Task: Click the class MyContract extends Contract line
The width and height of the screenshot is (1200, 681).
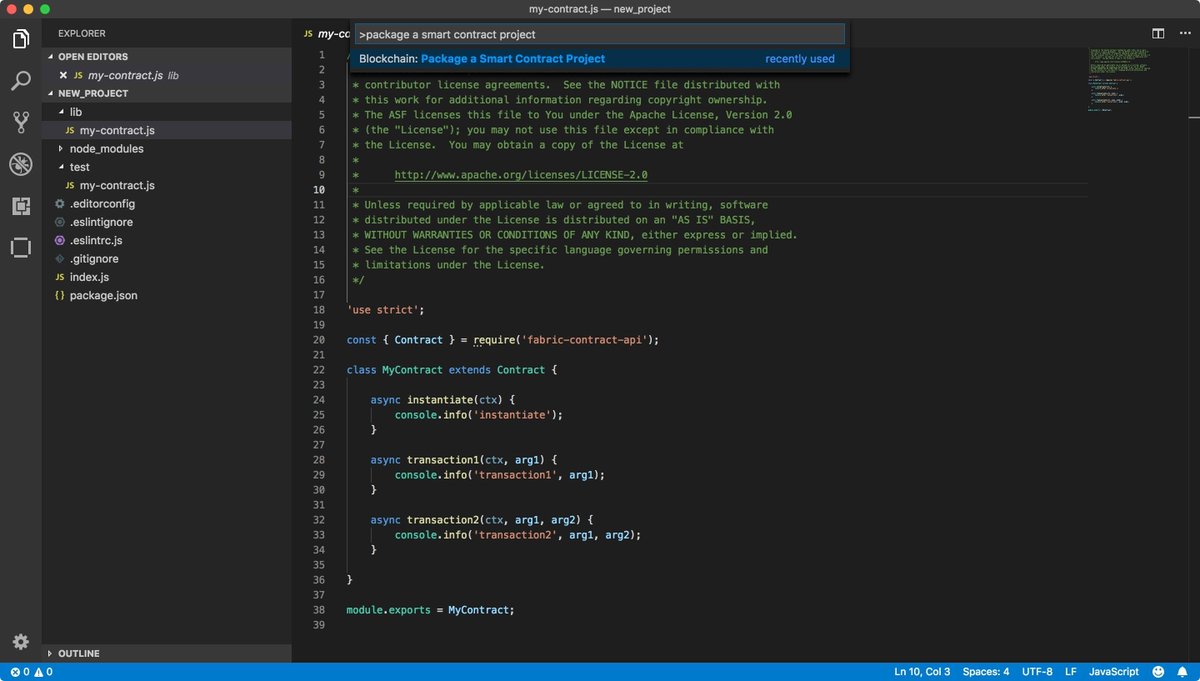Action: point(451,370)
